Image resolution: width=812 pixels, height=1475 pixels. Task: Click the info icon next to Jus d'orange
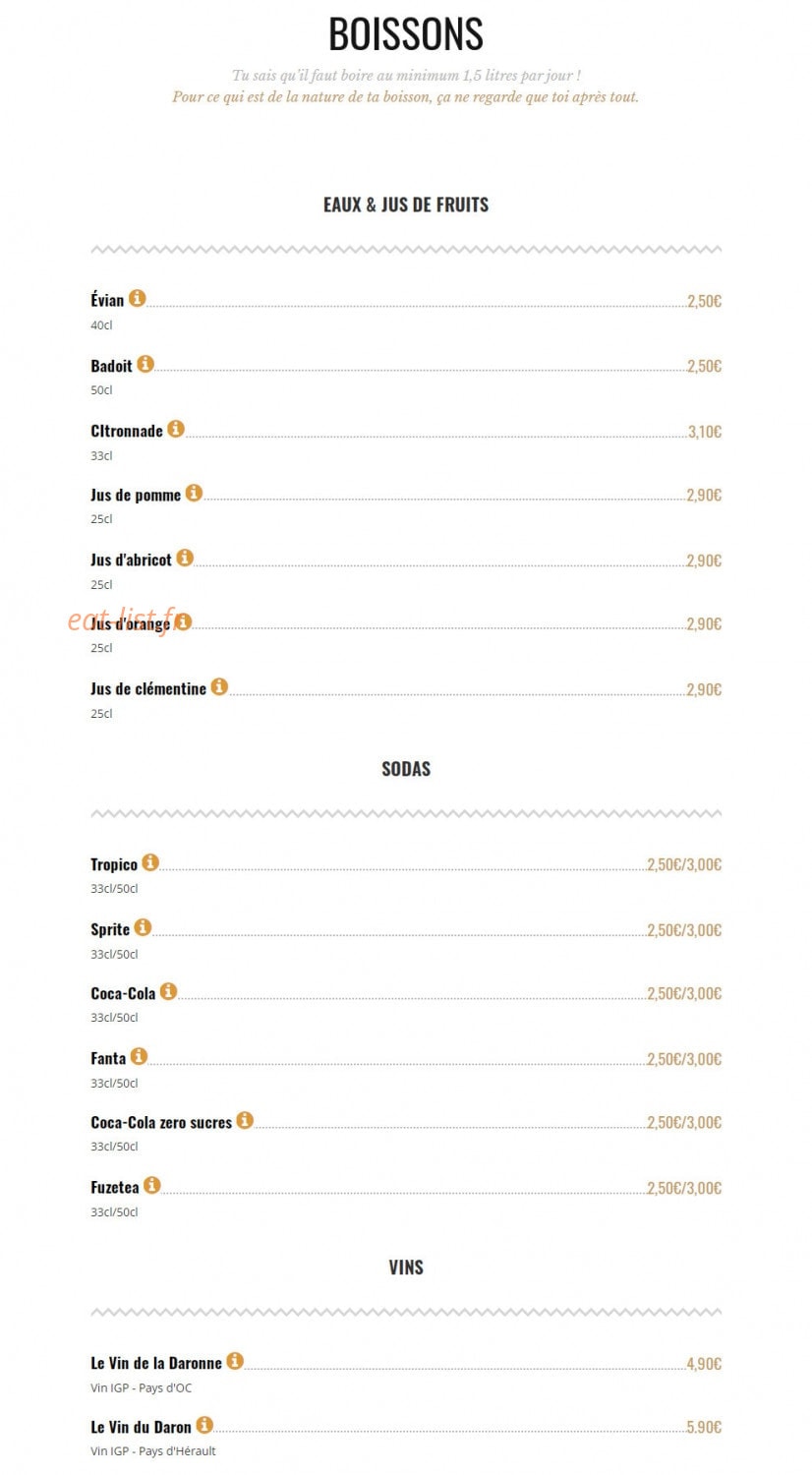183,621
